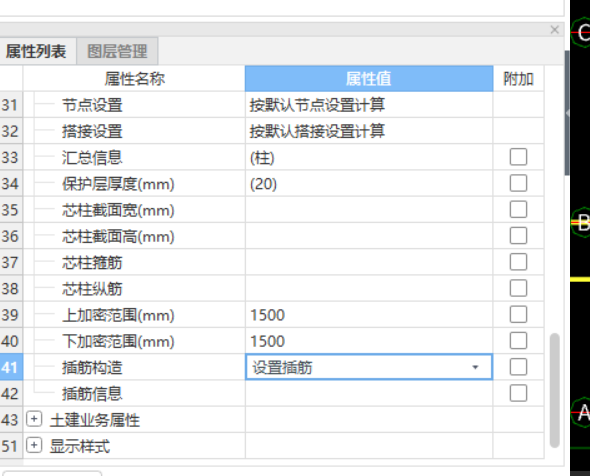Open the 插筋构造 dropdown arrow
Viewport: 590px width, 476px height.
click(x=475, y=367)
